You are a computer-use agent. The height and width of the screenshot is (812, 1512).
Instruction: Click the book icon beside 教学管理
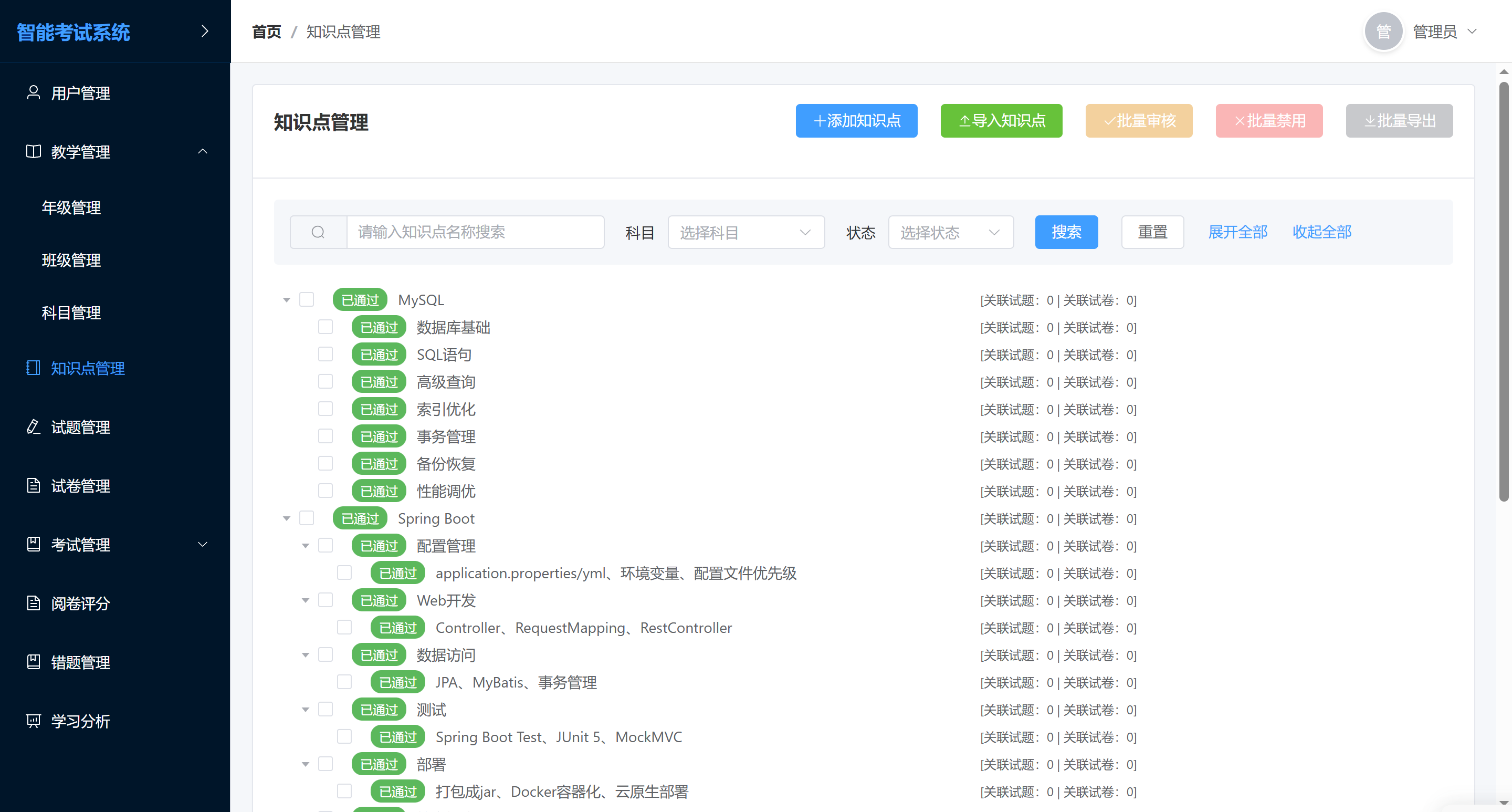(34, 151)
